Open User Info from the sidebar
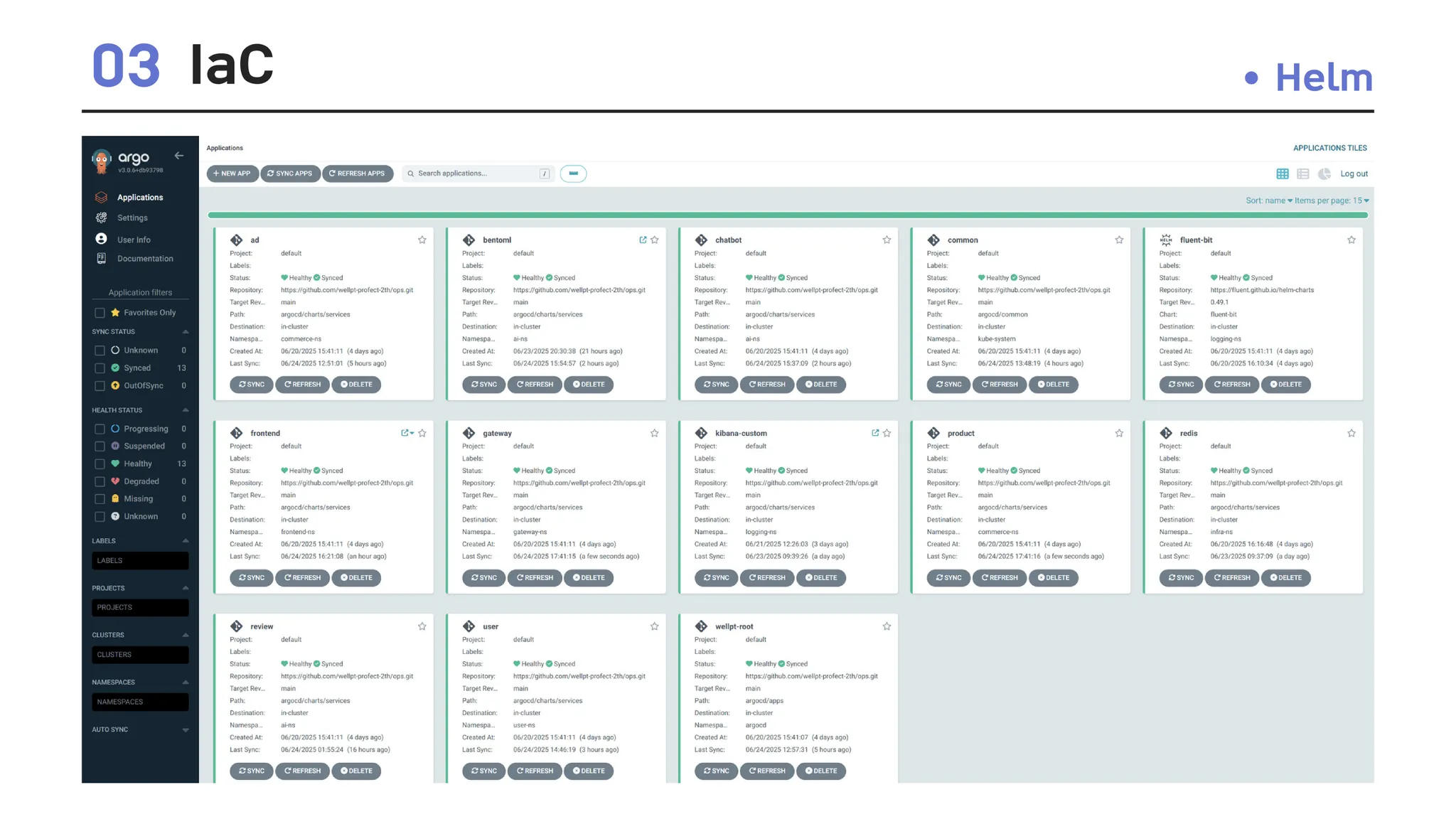Viewport: 1456px width, 819px height. coord(102,239)
